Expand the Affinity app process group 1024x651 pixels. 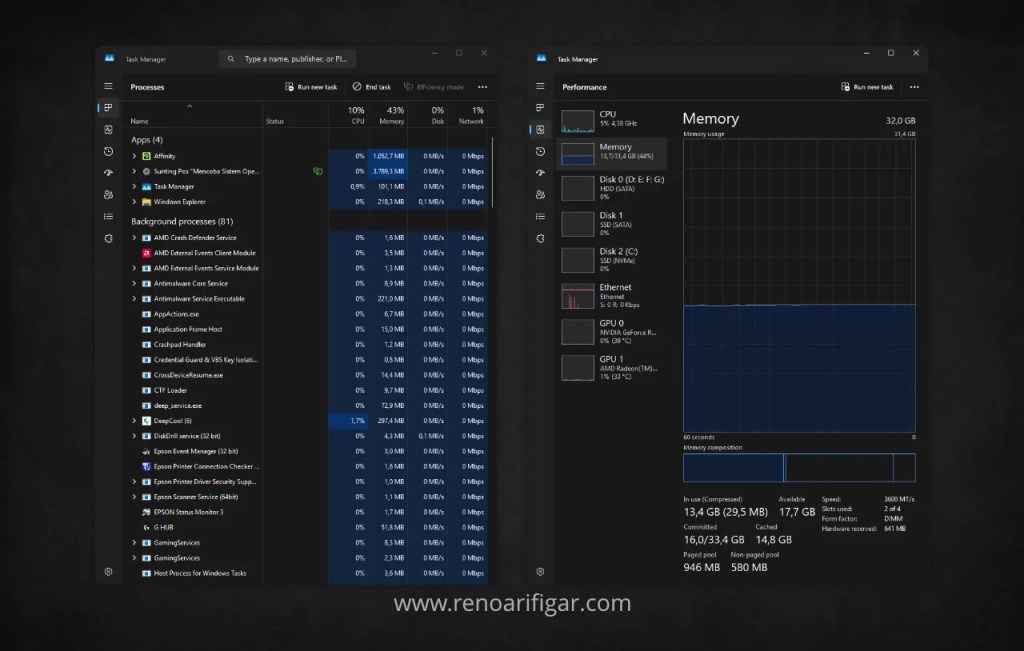pyautogui.click(x=135, y=156)
